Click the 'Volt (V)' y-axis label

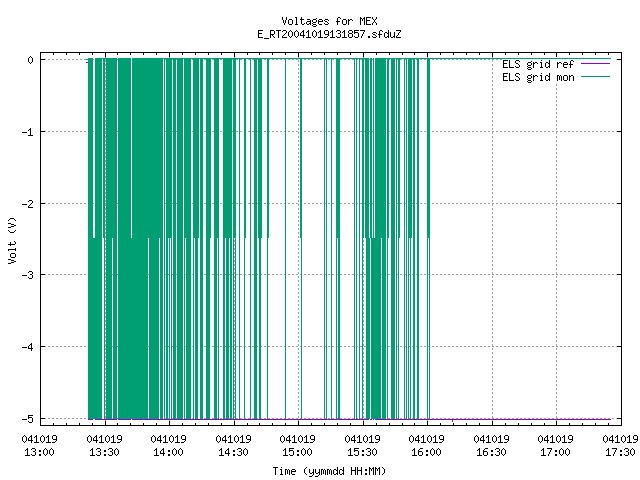click(12, 240)
